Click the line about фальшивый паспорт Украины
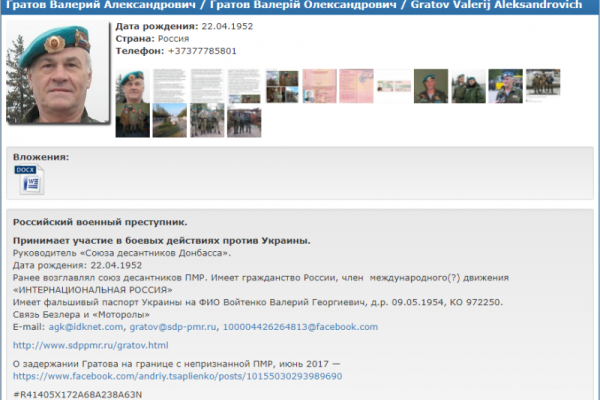The image size is (600, 400). coord(258,302)
